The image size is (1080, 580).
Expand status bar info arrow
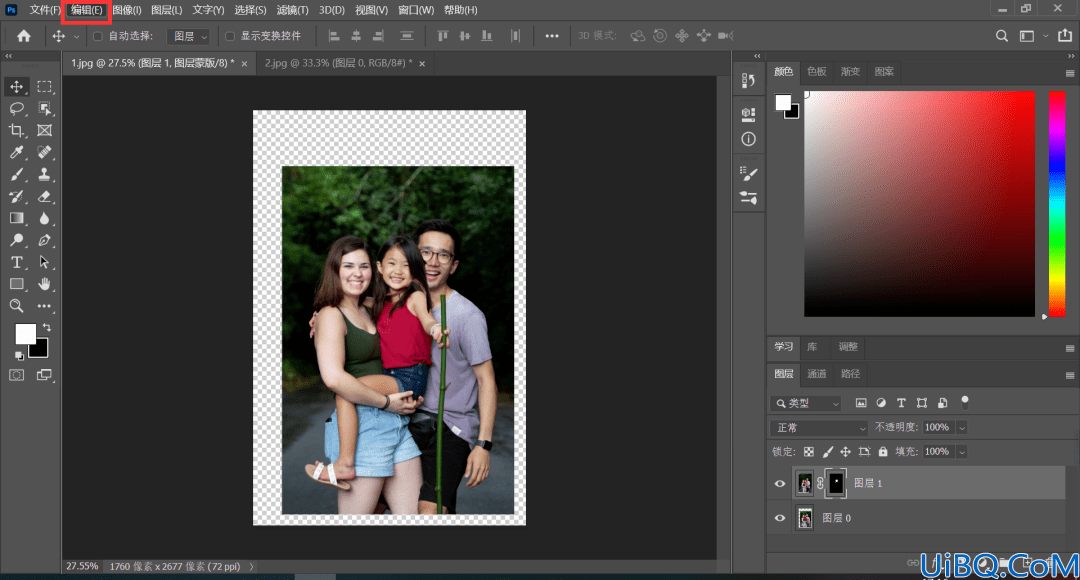[251, 566]
